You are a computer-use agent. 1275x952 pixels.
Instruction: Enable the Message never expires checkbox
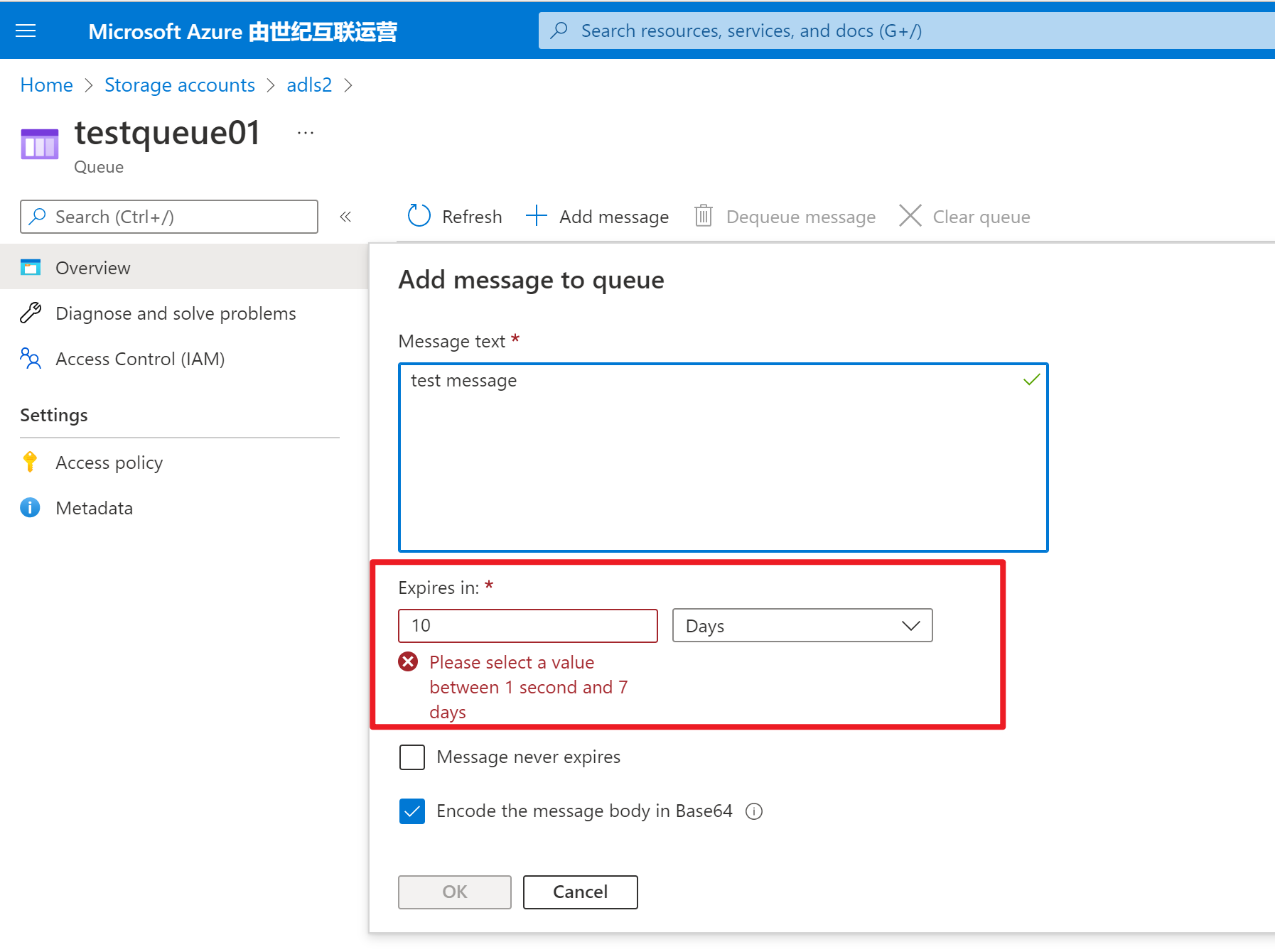click(x=412, y=757)
